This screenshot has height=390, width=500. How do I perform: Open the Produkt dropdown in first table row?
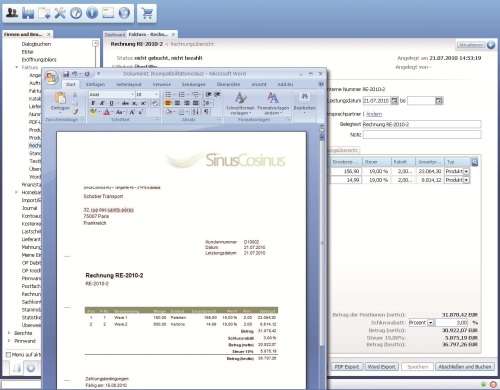tap(466, 171)
